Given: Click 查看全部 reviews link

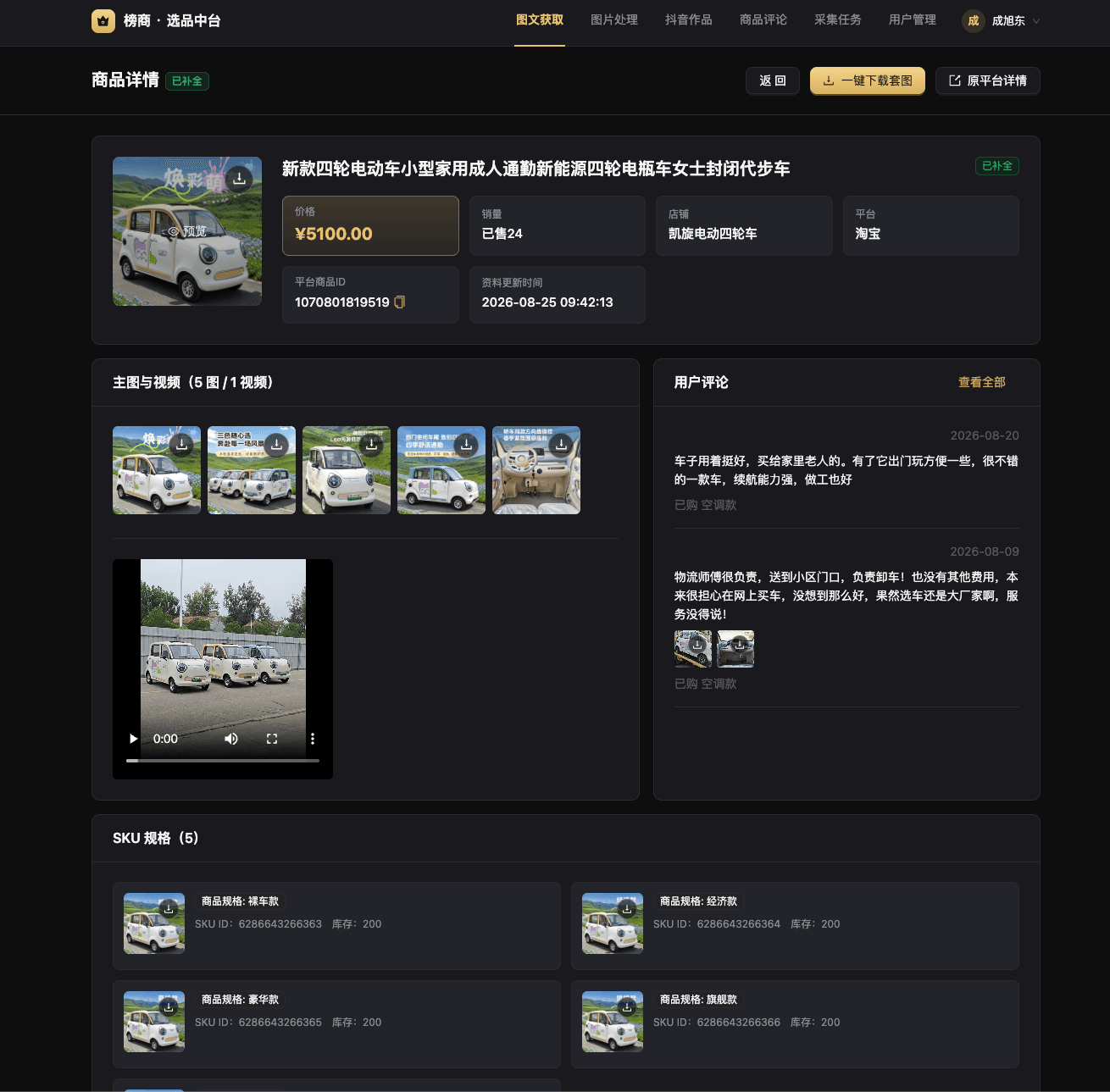Looking at the screenshot, I should [x=982, y=382].
